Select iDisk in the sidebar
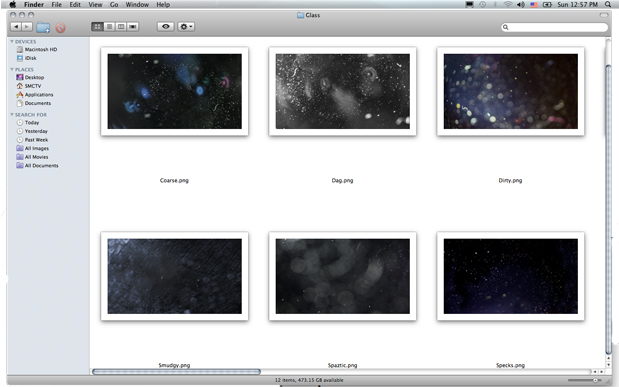Viewport: 619px width, 387px height. click(x=26, y=58)
